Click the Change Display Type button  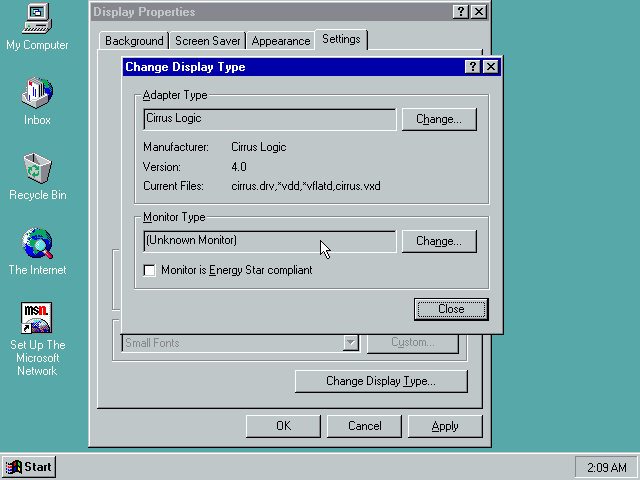pyautogui.click(x=381, y=381)
